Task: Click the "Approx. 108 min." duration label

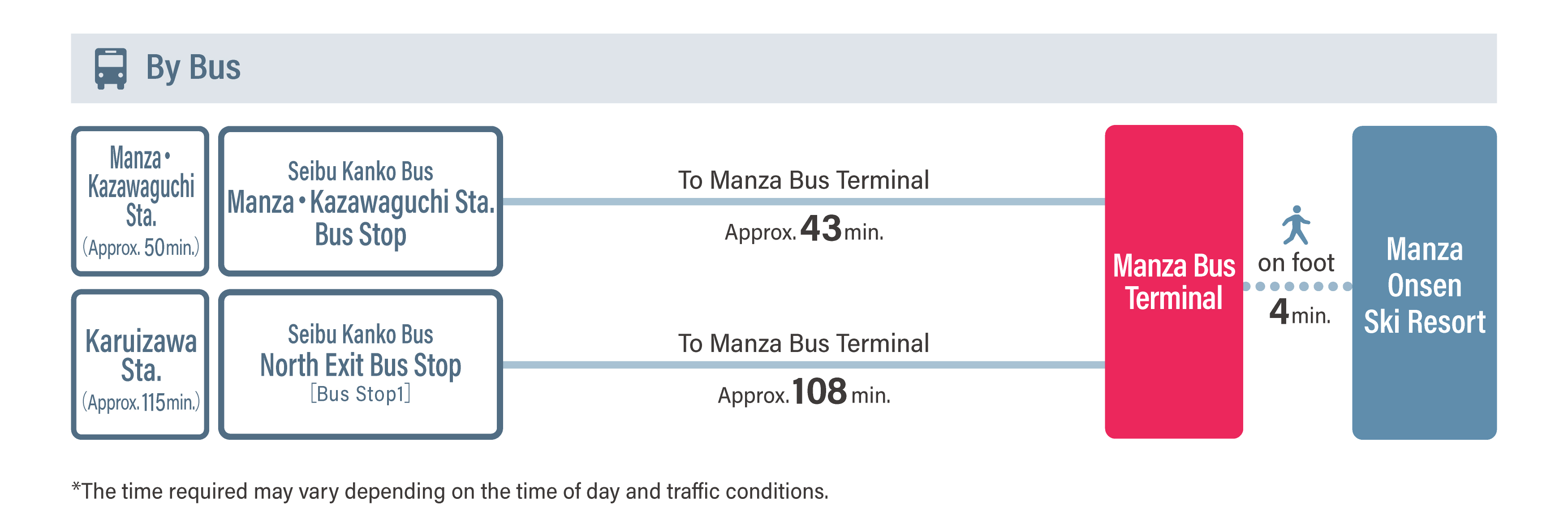Action: click(x=803, y=392)
